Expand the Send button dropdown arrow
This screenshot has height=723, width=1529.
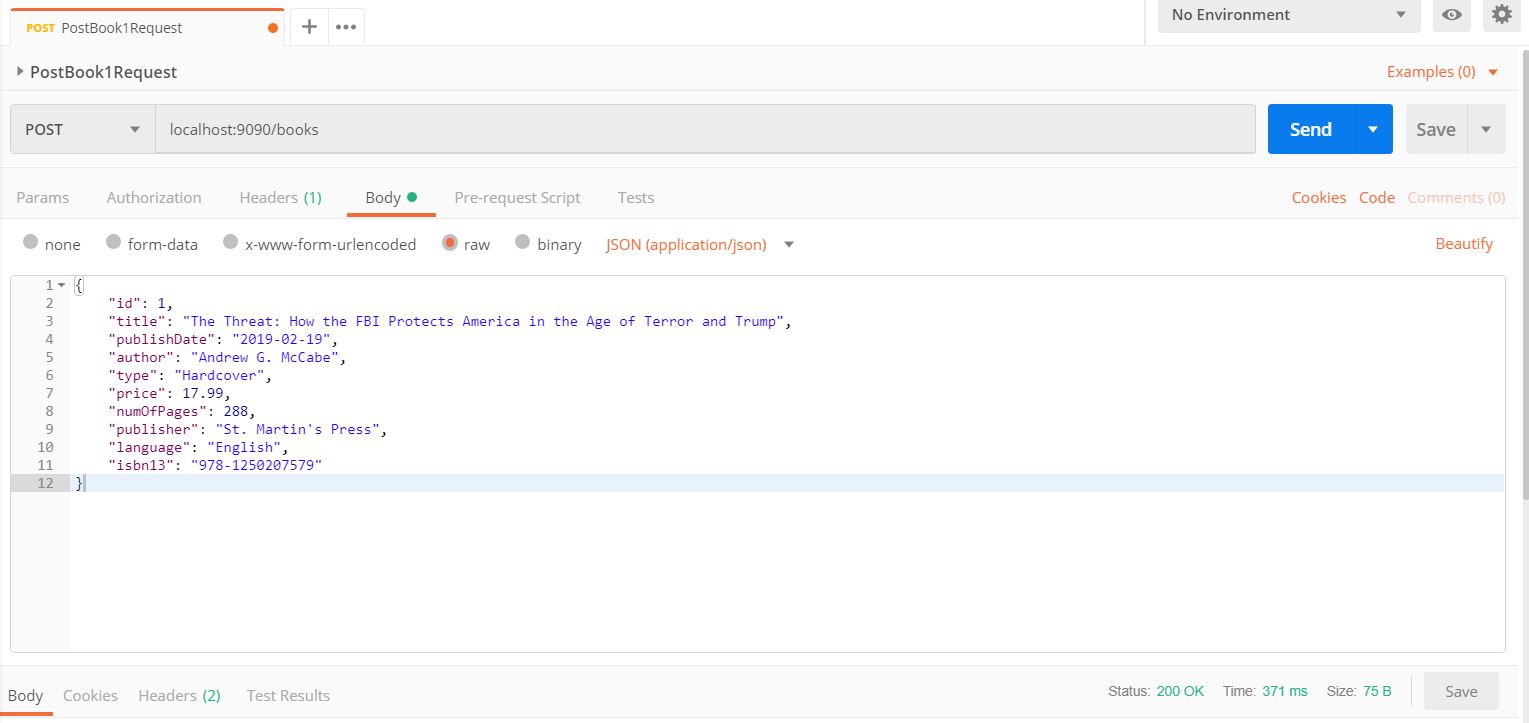(x=1373, y=129)
